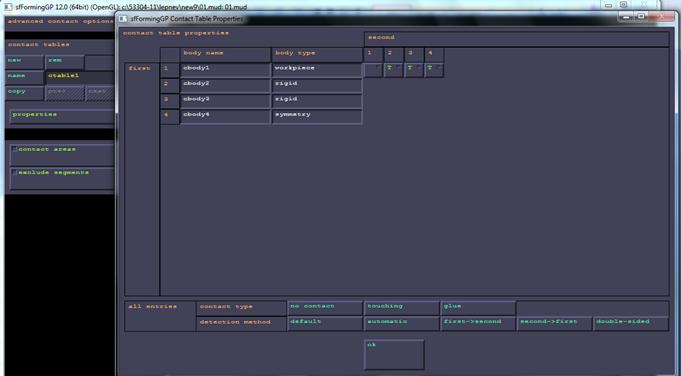
Task: Click the empty cell for second body 1
Action: click(373, 70)
